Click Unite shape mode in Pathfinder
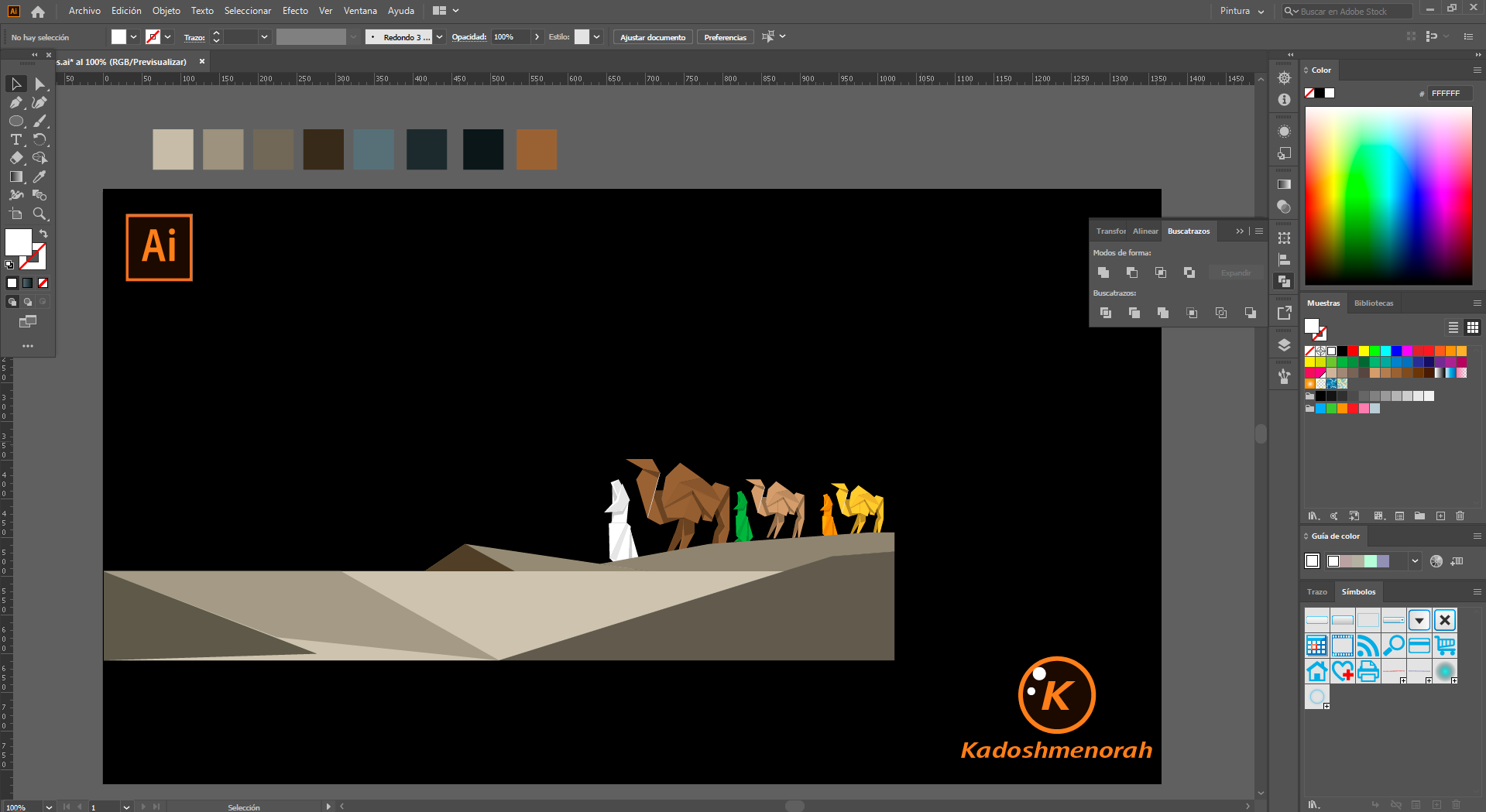 (x=1103, y=272)
